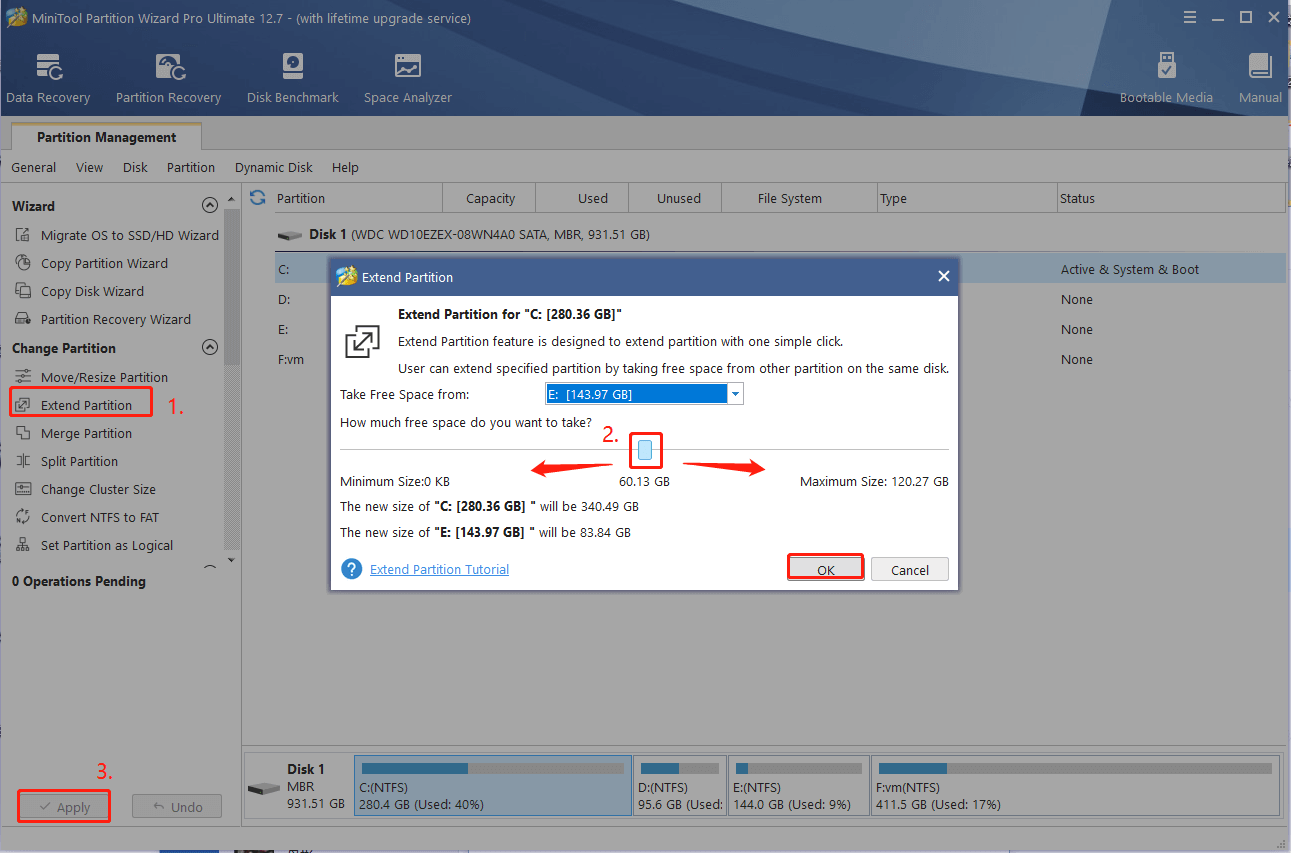Screen dimensions: 1291x853
Task: Open the hamburger menu in title bar
Action: (x=1189, y=17)
